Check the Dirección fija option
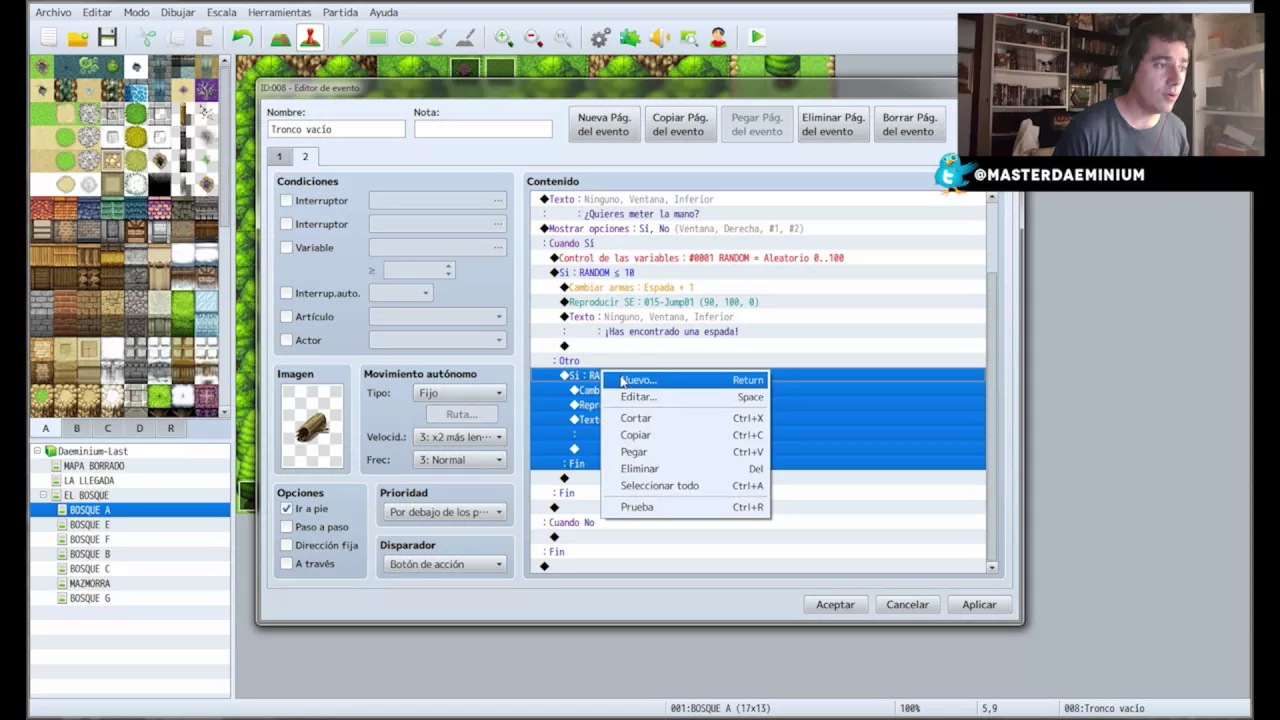Viewport: 1280px width, 720px height. click(286, 546)
